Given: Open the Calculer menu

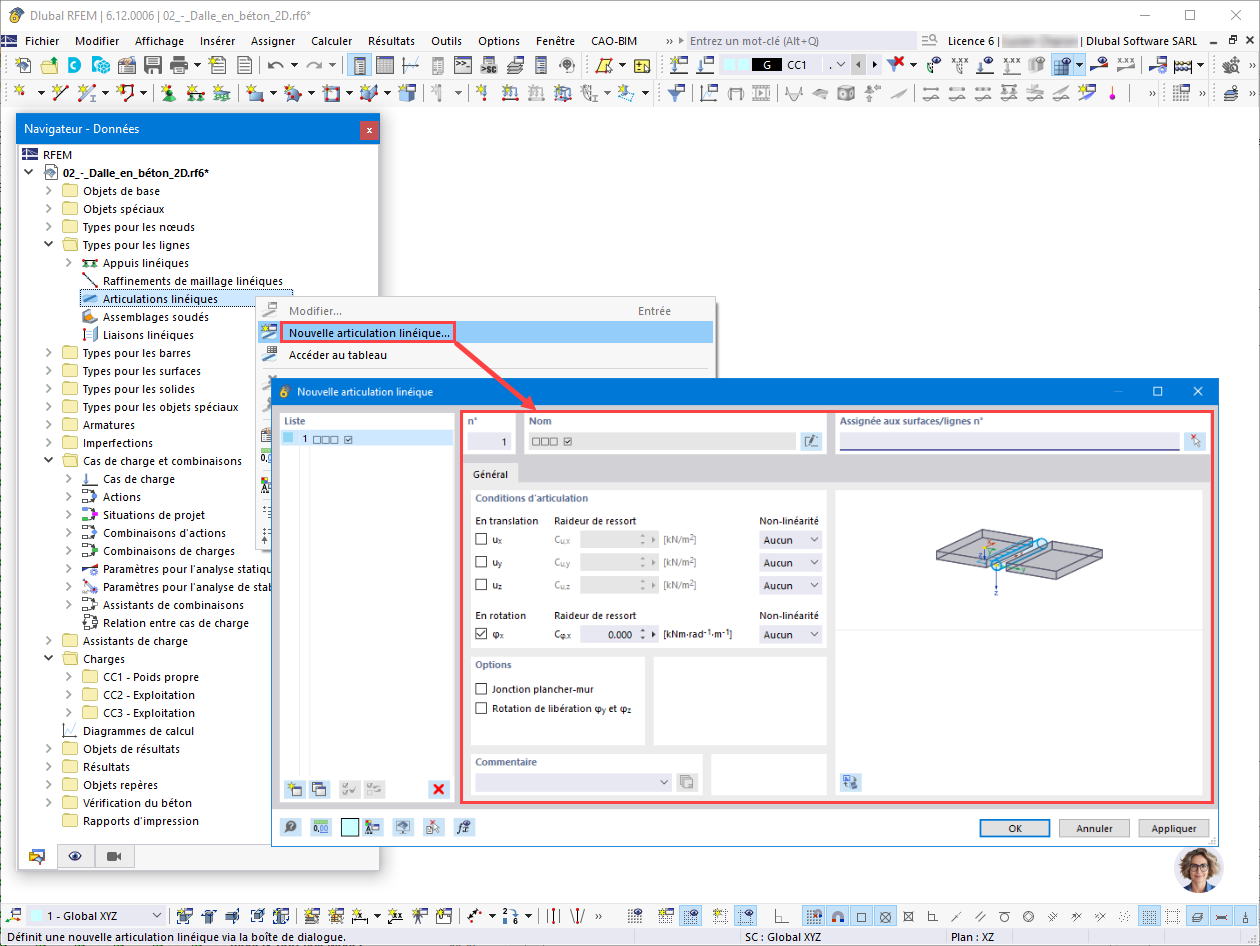Looking at the screenshot, I should (332, 41).
